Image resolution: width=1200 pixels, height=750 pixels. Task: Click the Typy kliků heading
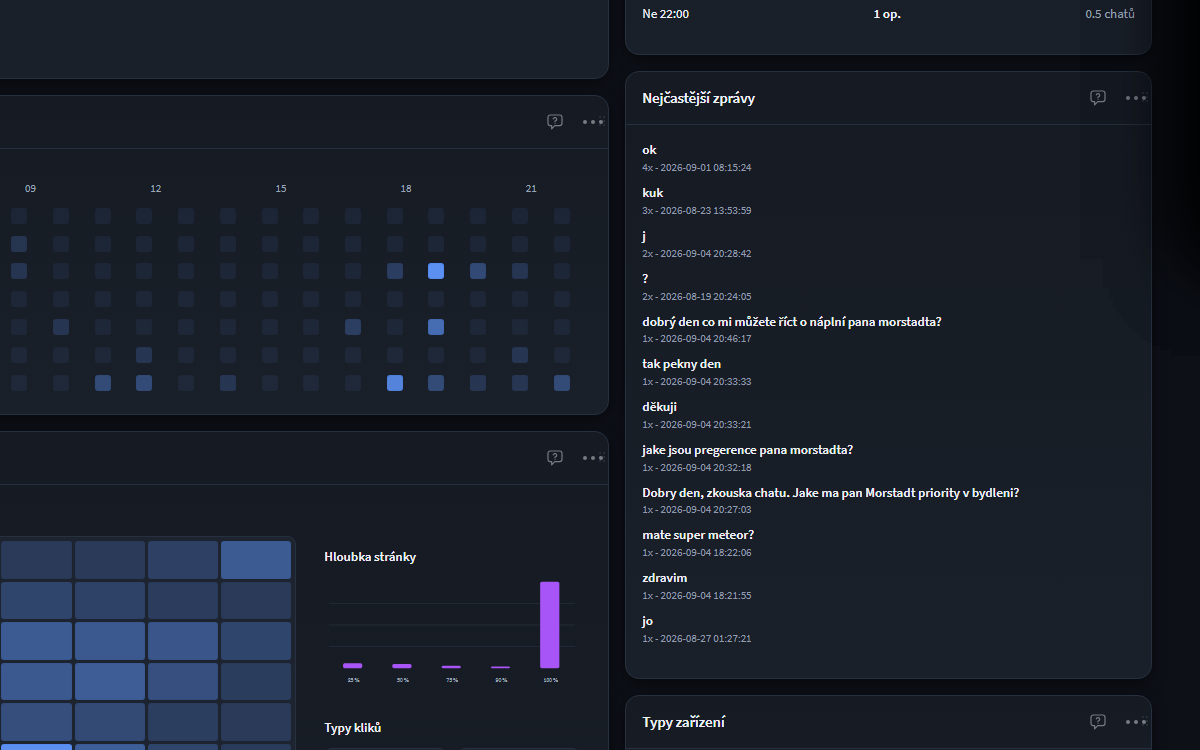click(x=353, y=728)
